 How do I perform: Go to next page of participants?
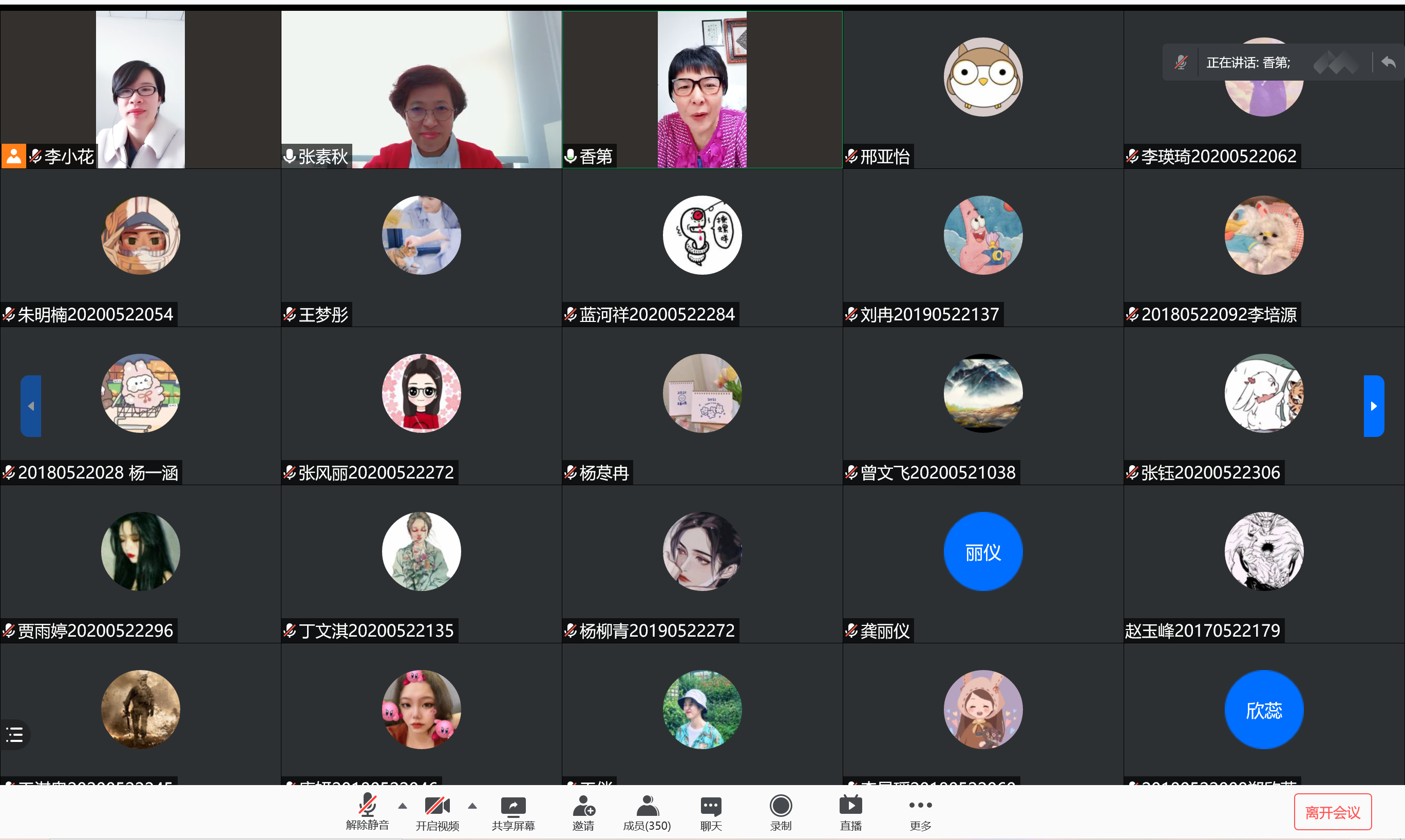pyautogui.click(x=1373, y=406)
